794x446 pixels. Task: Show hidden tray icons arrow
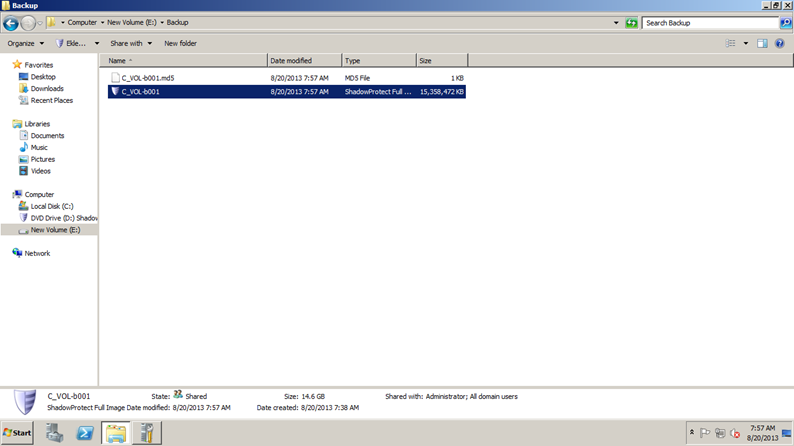click(x=692, y=432)
